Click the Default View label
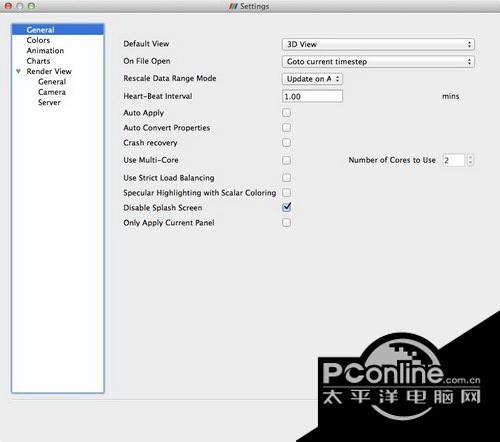The width and height of the screenshot is (500, 442). point(146,44)
